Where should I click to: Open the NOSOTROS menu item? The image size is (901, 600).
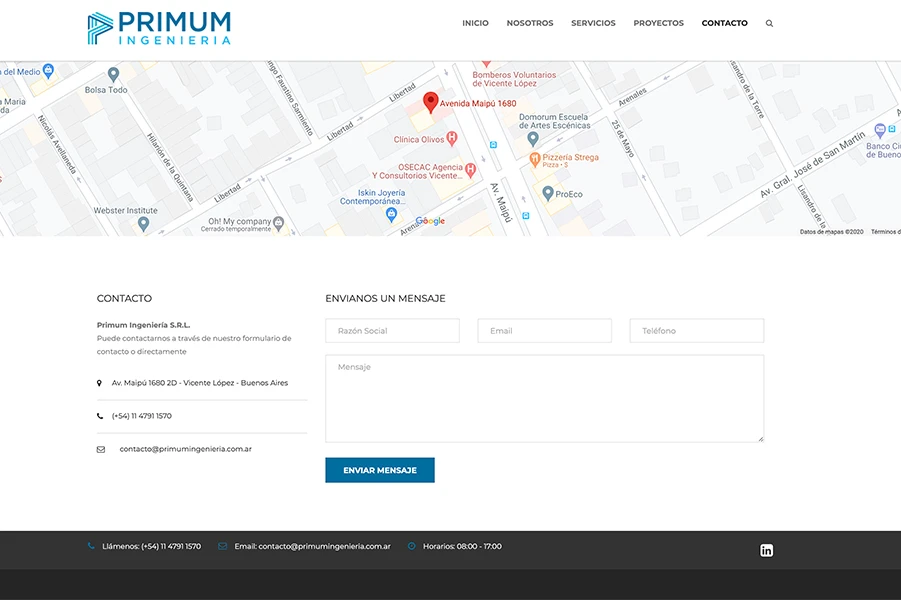tap(529, 23)
